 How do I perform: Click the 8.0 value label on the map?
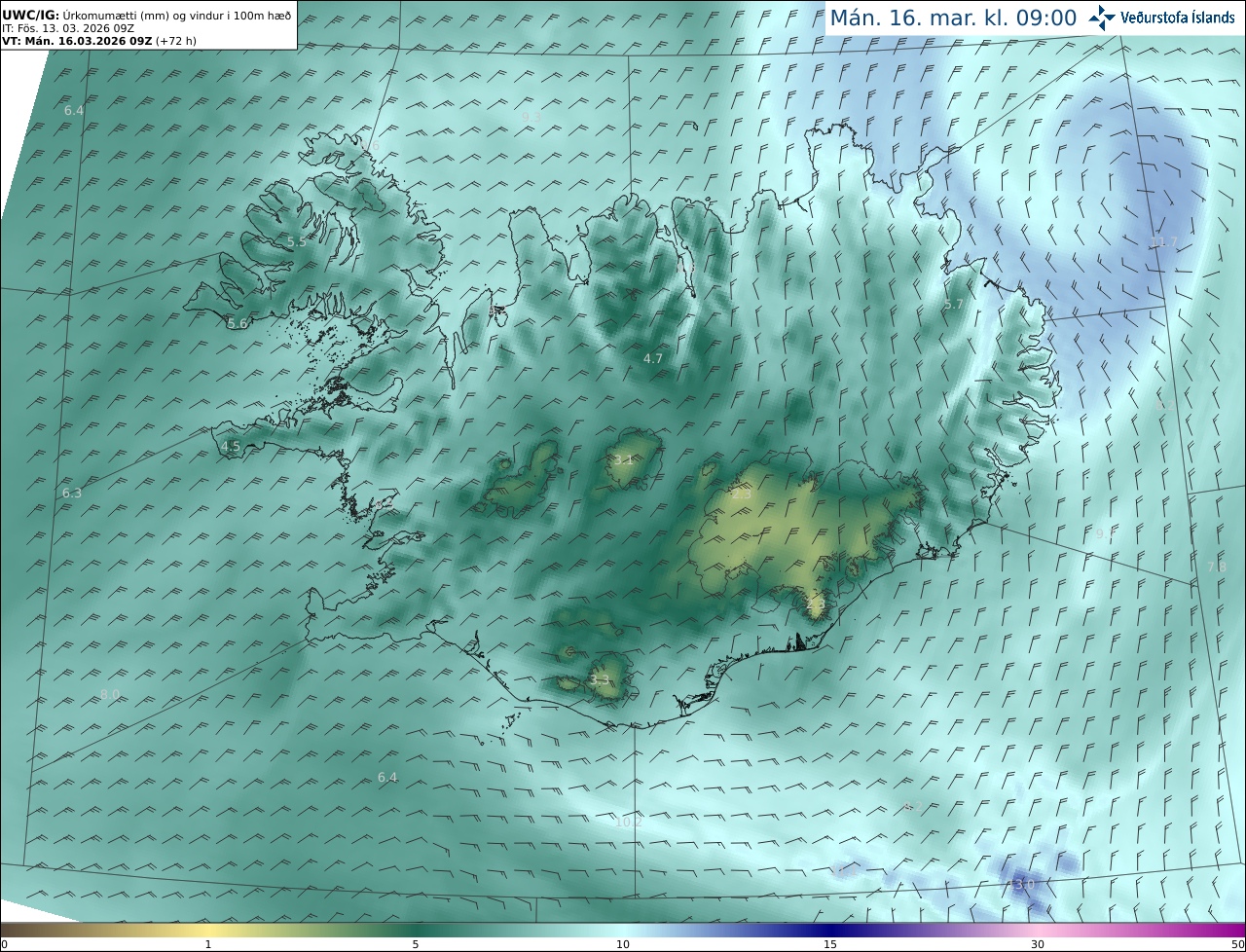(110, 694)
